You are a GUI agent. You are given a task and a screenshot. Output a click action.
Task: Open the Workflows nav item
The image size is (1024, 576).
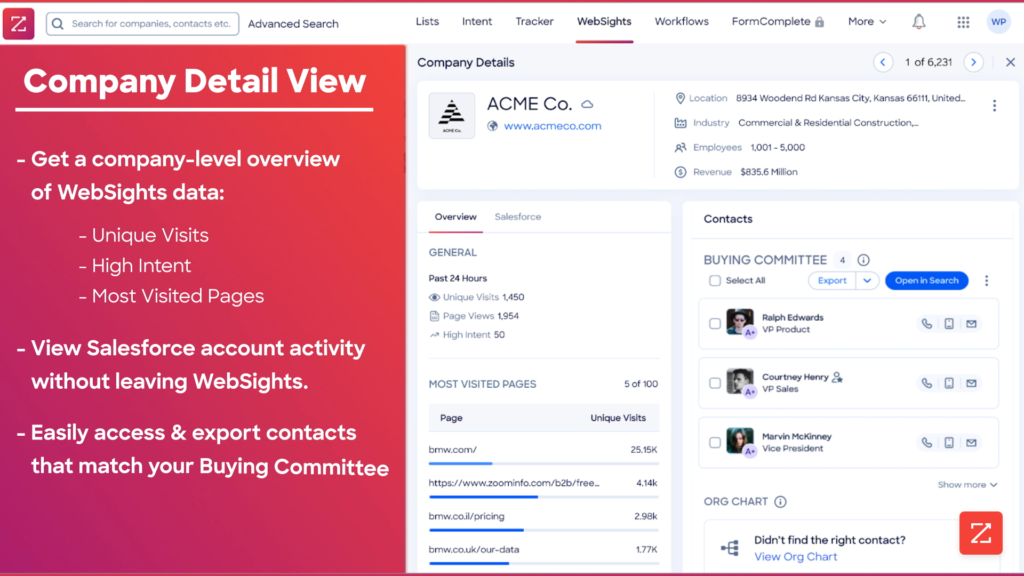[681, 22]
